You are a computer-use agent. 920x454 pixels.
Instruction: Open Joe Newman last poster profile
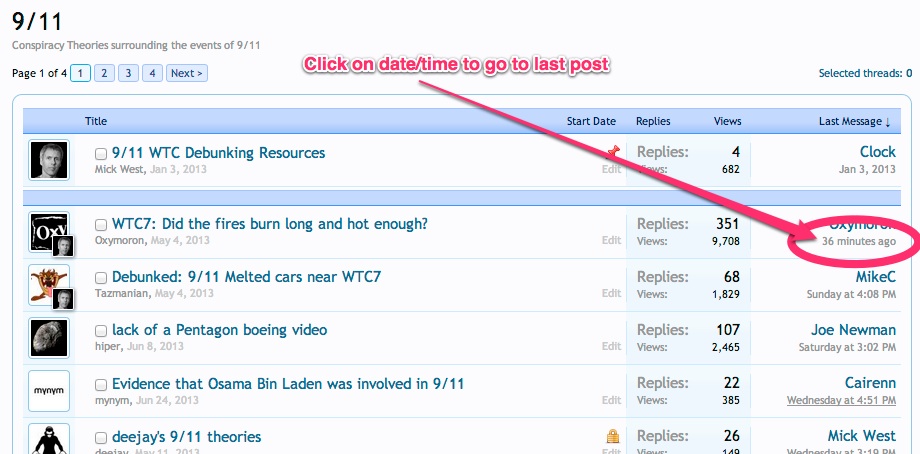tap(853, 330)
